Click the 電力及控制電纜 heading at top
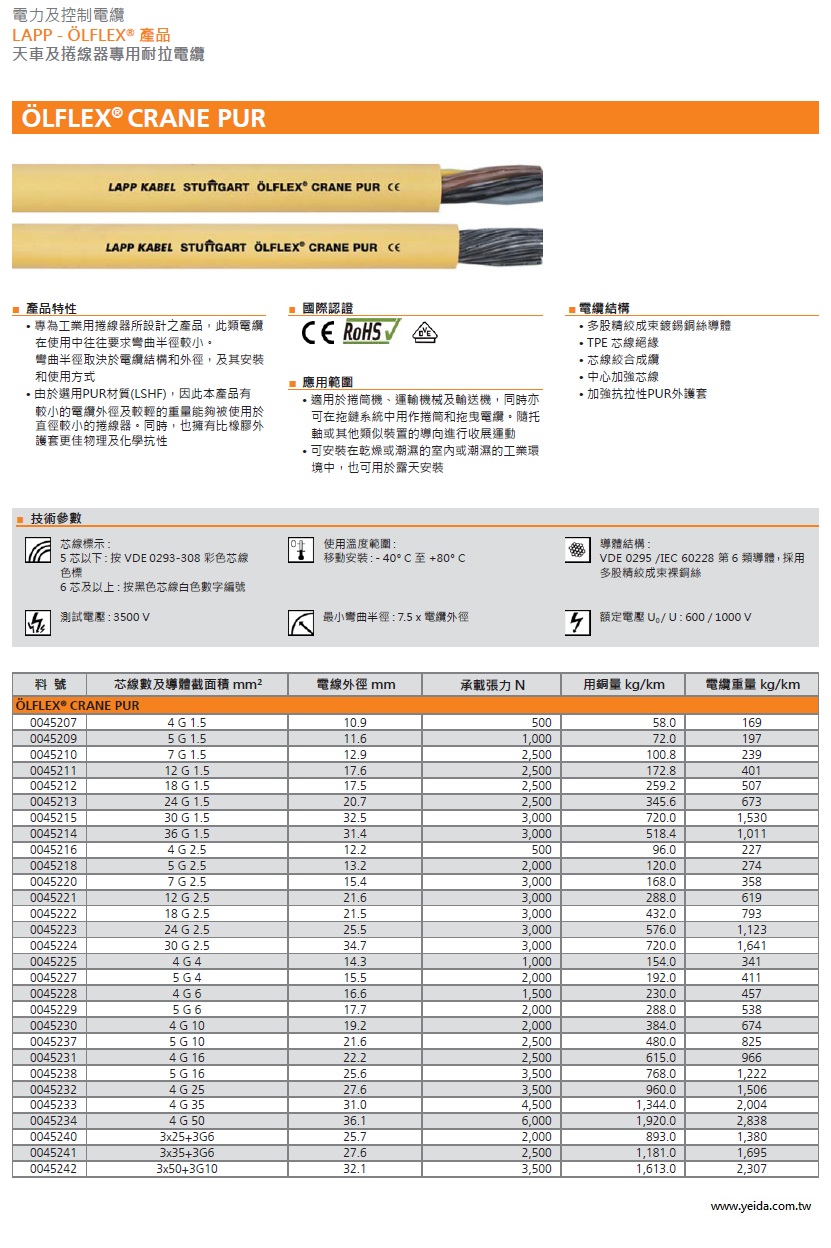Screen dimensions: 831x1248 (68, 15)
